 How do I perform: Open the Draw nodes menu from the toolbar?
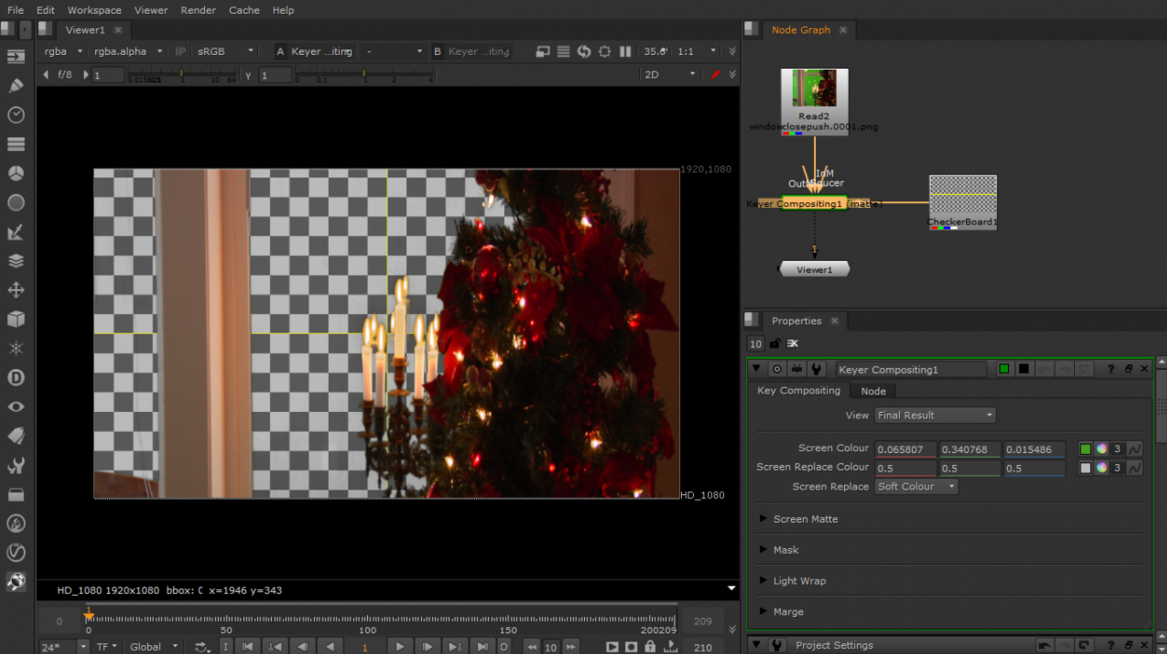(16, 85)
